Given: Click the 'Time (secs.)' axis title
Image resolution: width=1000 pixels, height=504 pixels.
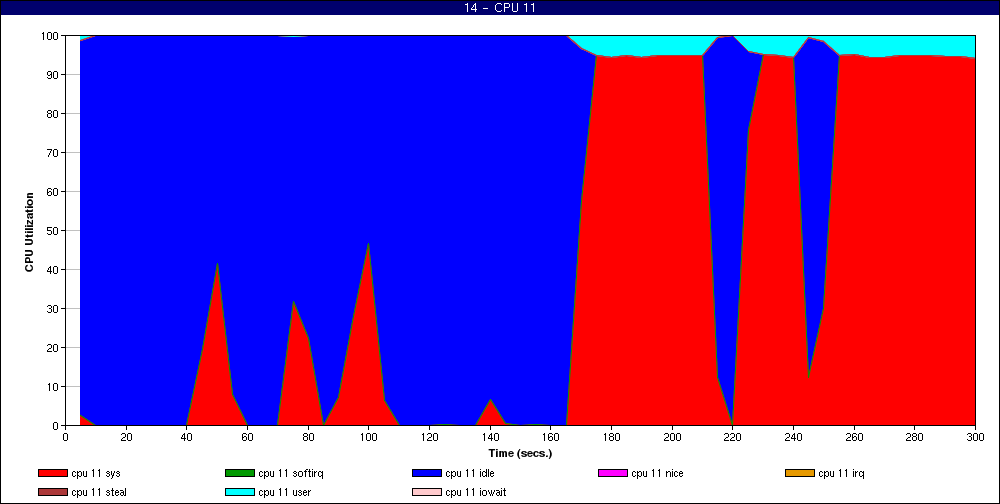Looking at the screenshot, I should point(520,454).
